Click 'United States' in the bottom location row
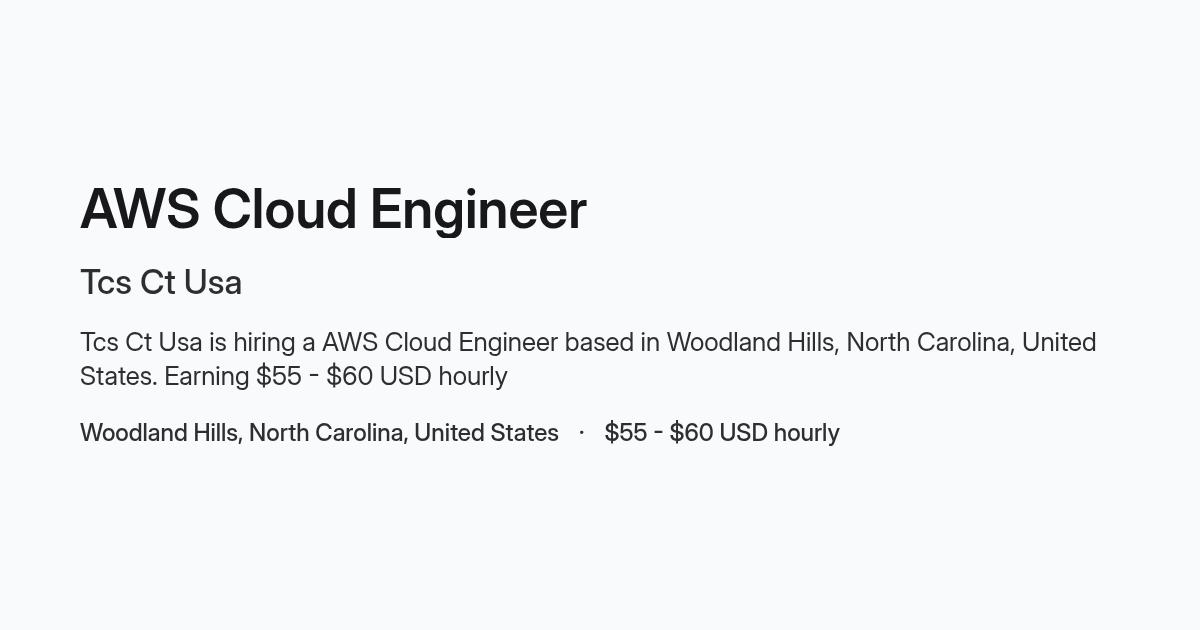1200x630 pixels. (486, 433)
